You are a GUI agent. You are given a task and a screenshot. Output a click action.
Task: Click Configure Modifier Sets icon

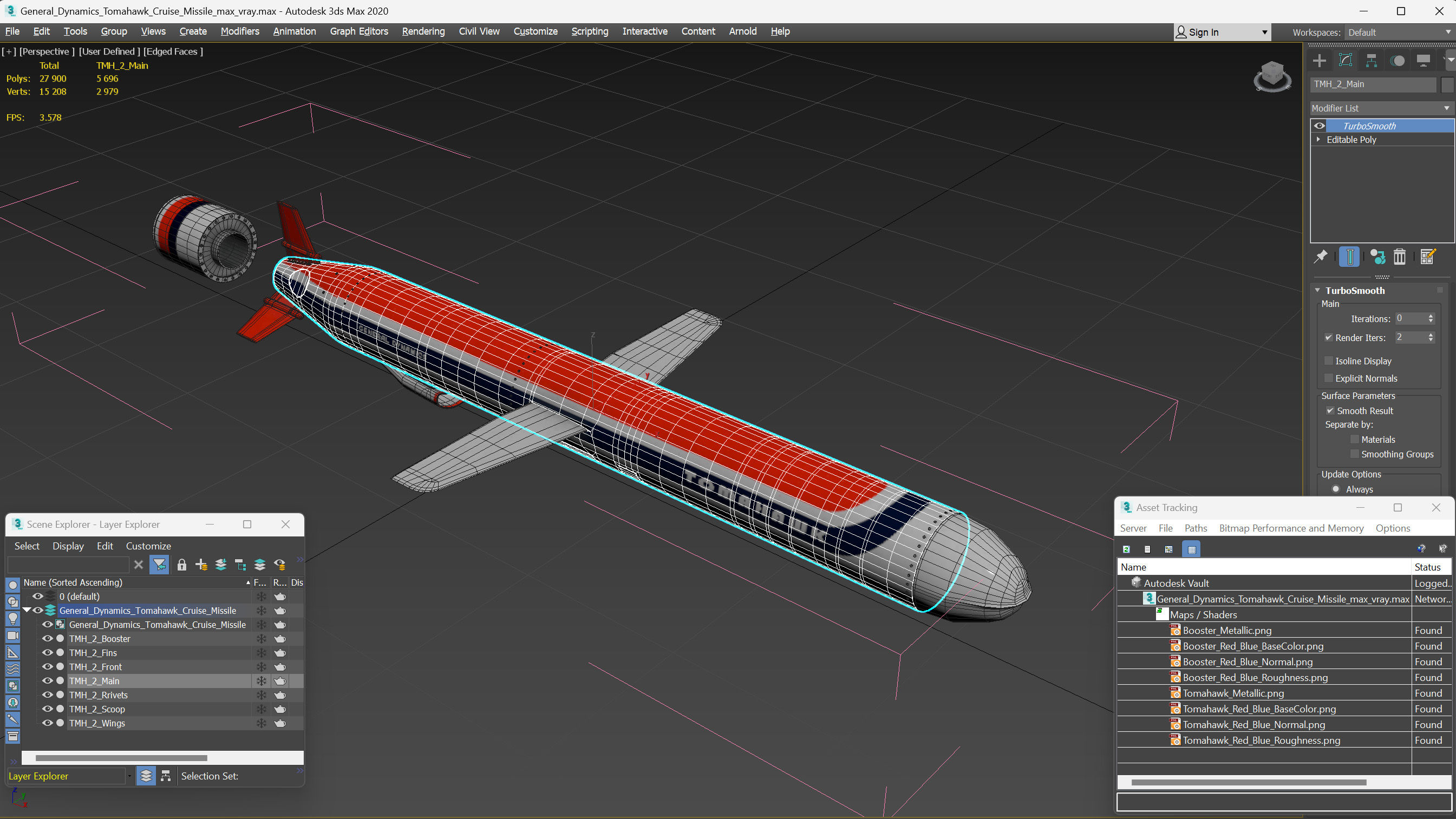(1428, 257)
